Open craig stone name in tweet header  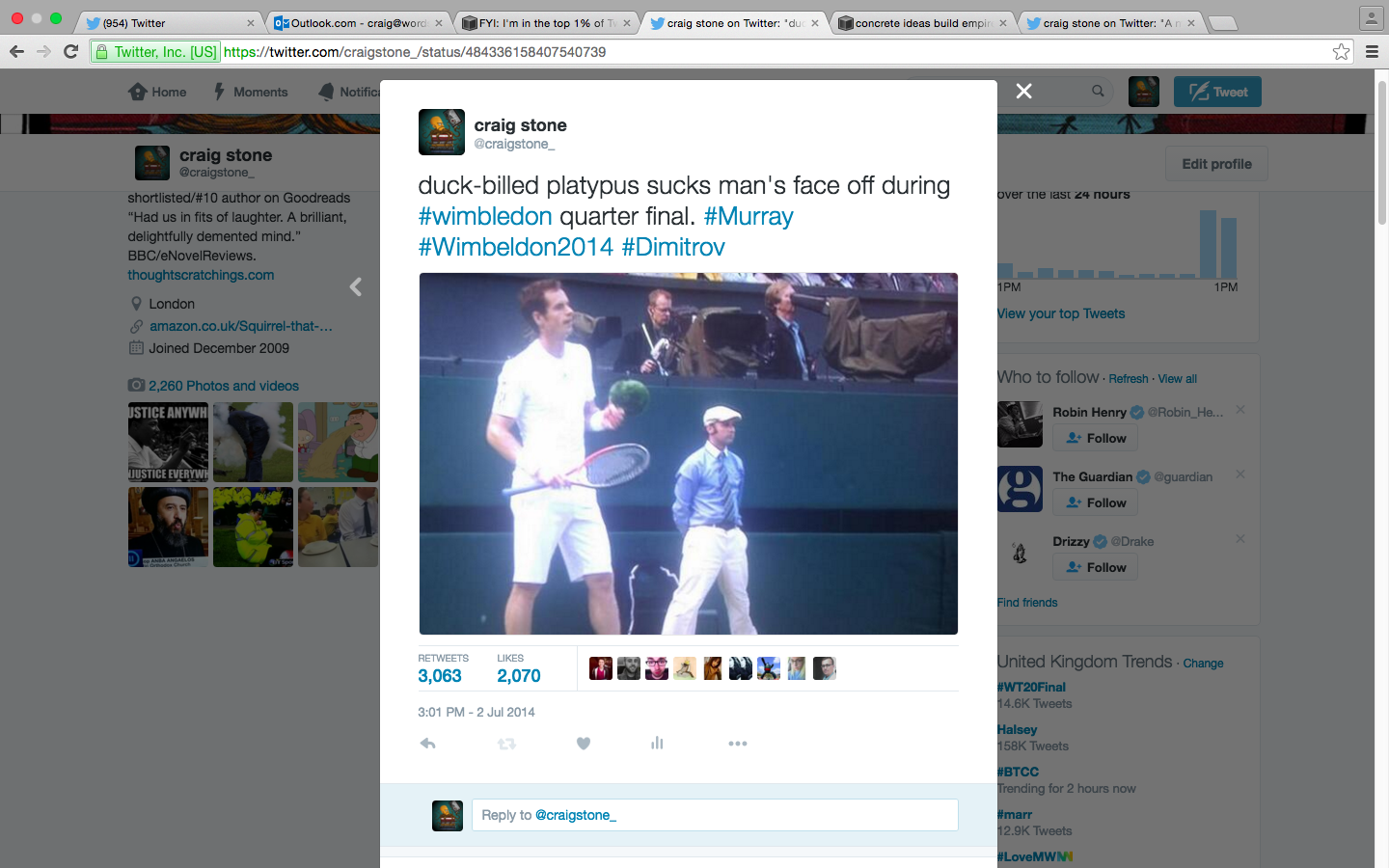pos(520,125)
